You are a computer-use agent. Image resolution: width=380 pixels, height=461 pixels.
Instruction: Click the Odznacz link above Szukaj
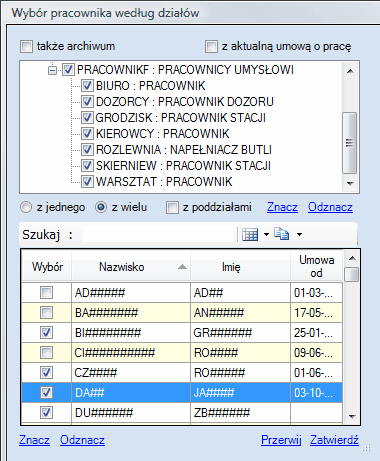(x=330, y=207)
